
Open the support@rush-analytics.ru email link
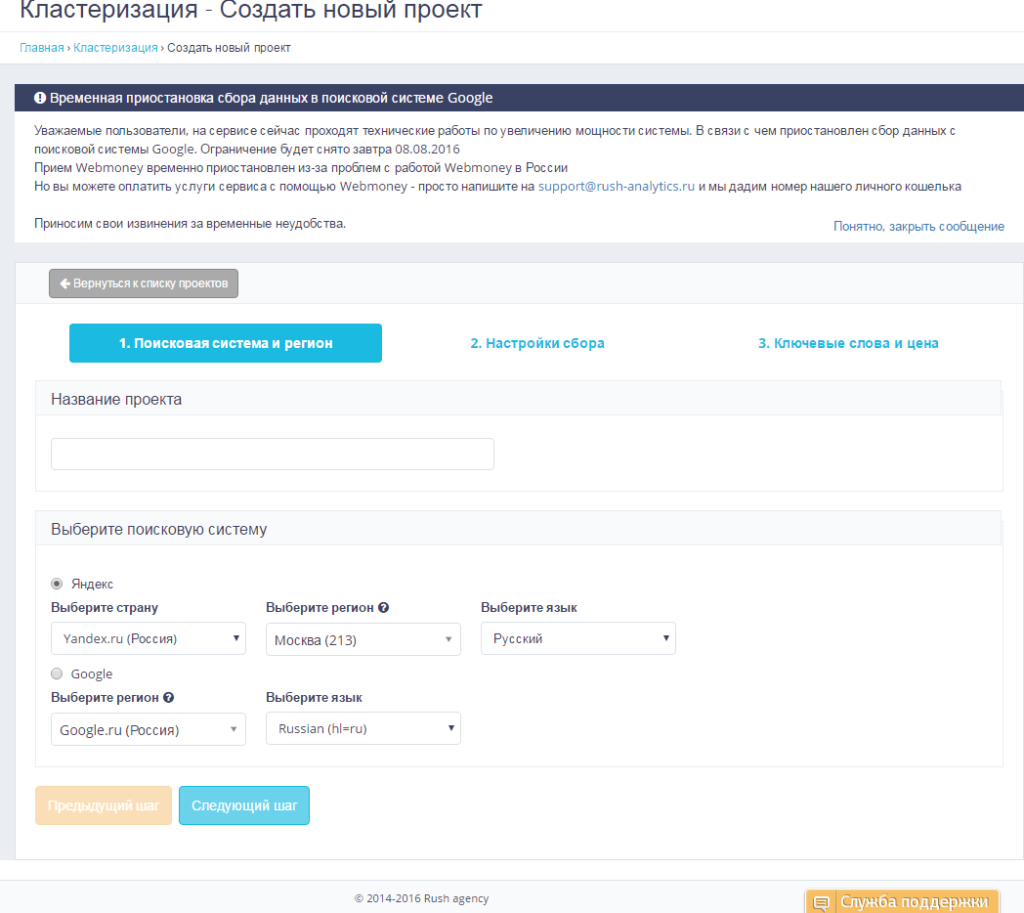[x=616, y=186]
